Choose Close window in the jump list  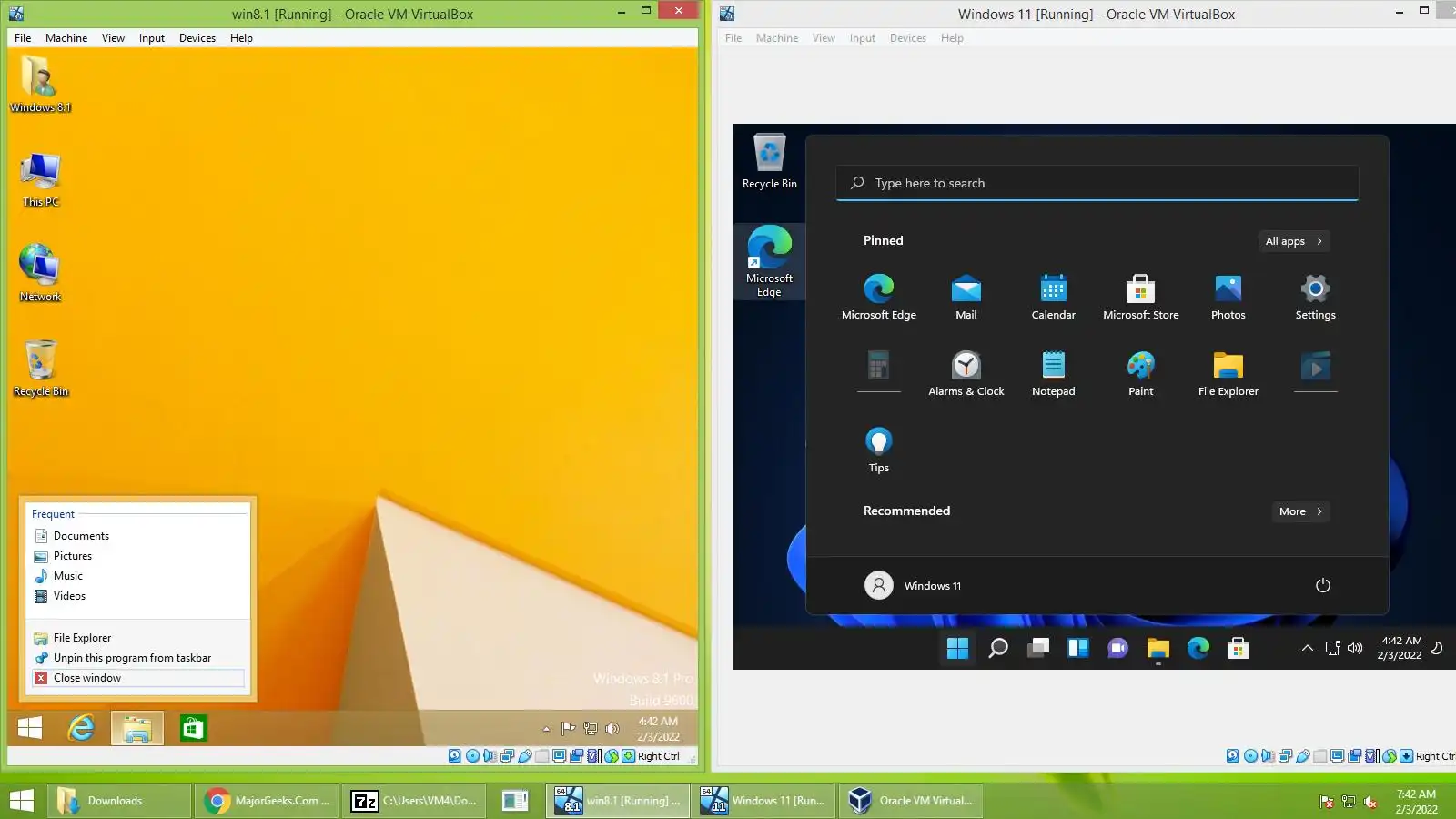[136, 678]
